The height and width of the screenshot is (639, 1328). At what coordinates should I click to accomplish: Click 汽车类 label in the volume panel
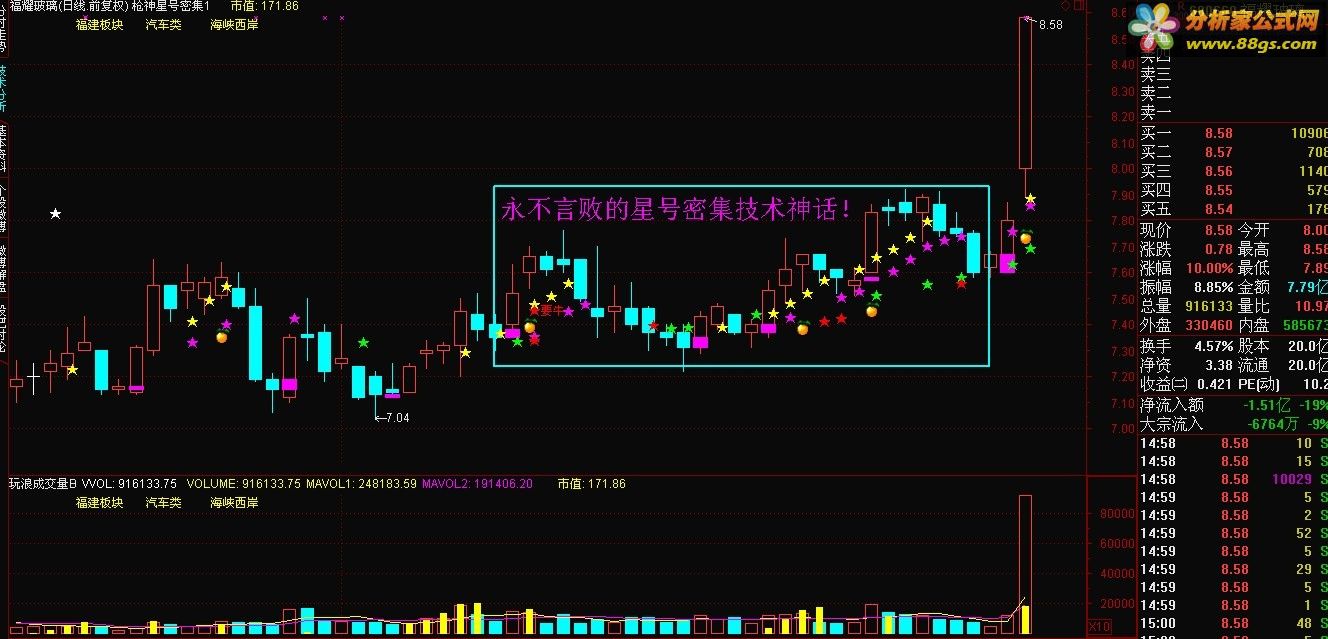pyautogui.click(x=164, y=503)
